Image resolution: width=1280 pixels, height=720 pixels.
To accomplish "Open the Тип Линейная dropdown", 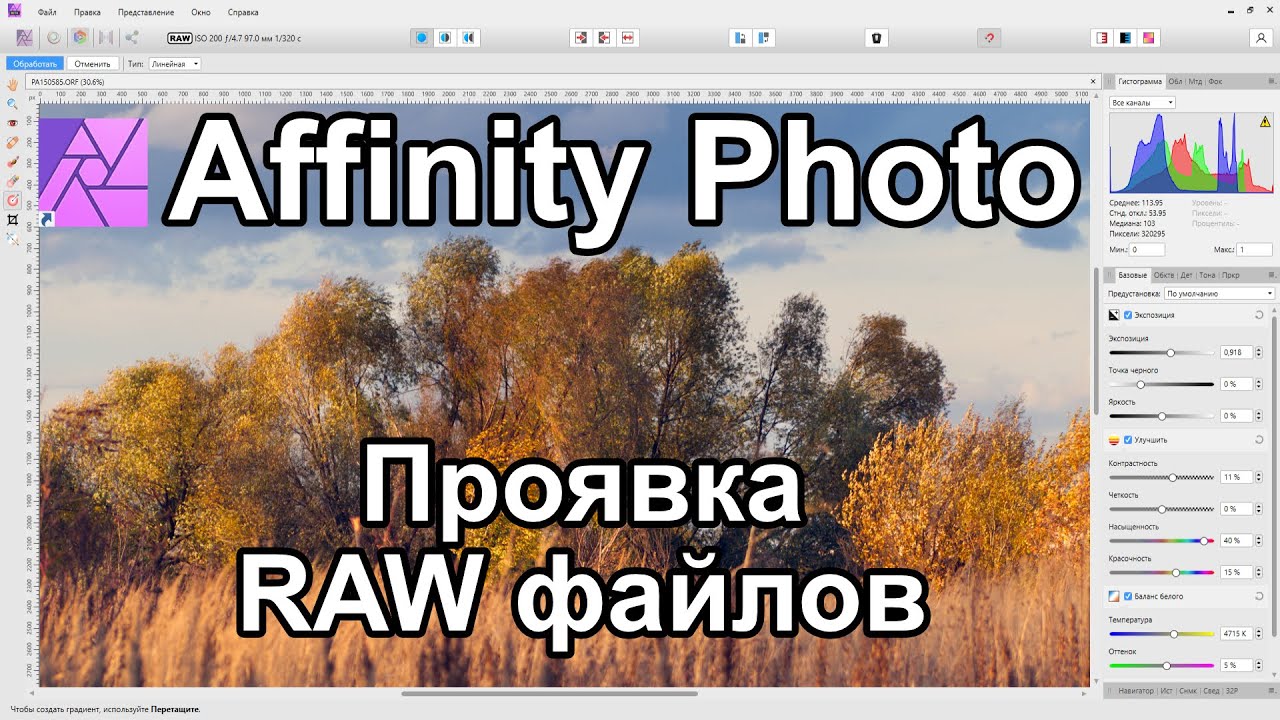I will [175, 64].
